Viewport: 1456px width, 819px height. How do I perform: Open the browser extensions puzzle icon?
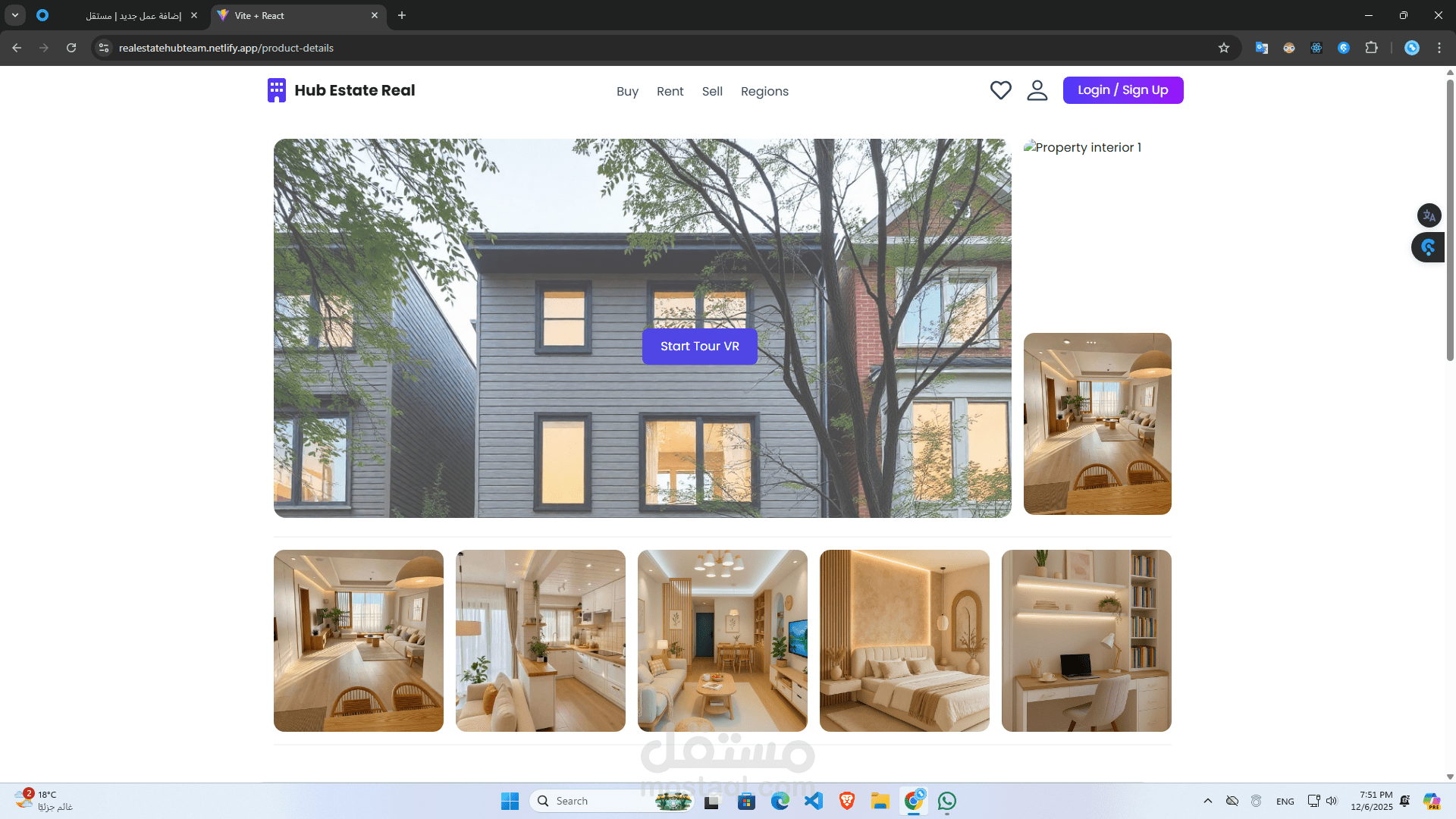1371,48
